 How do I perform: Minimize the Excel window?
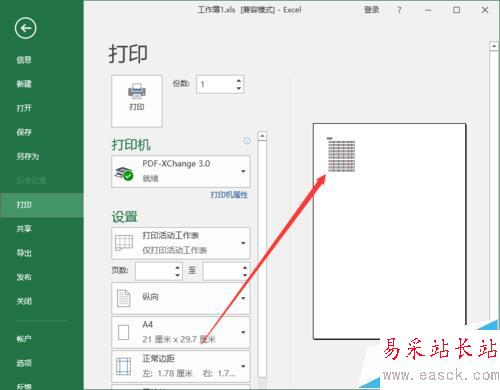(x=428, y=10)
